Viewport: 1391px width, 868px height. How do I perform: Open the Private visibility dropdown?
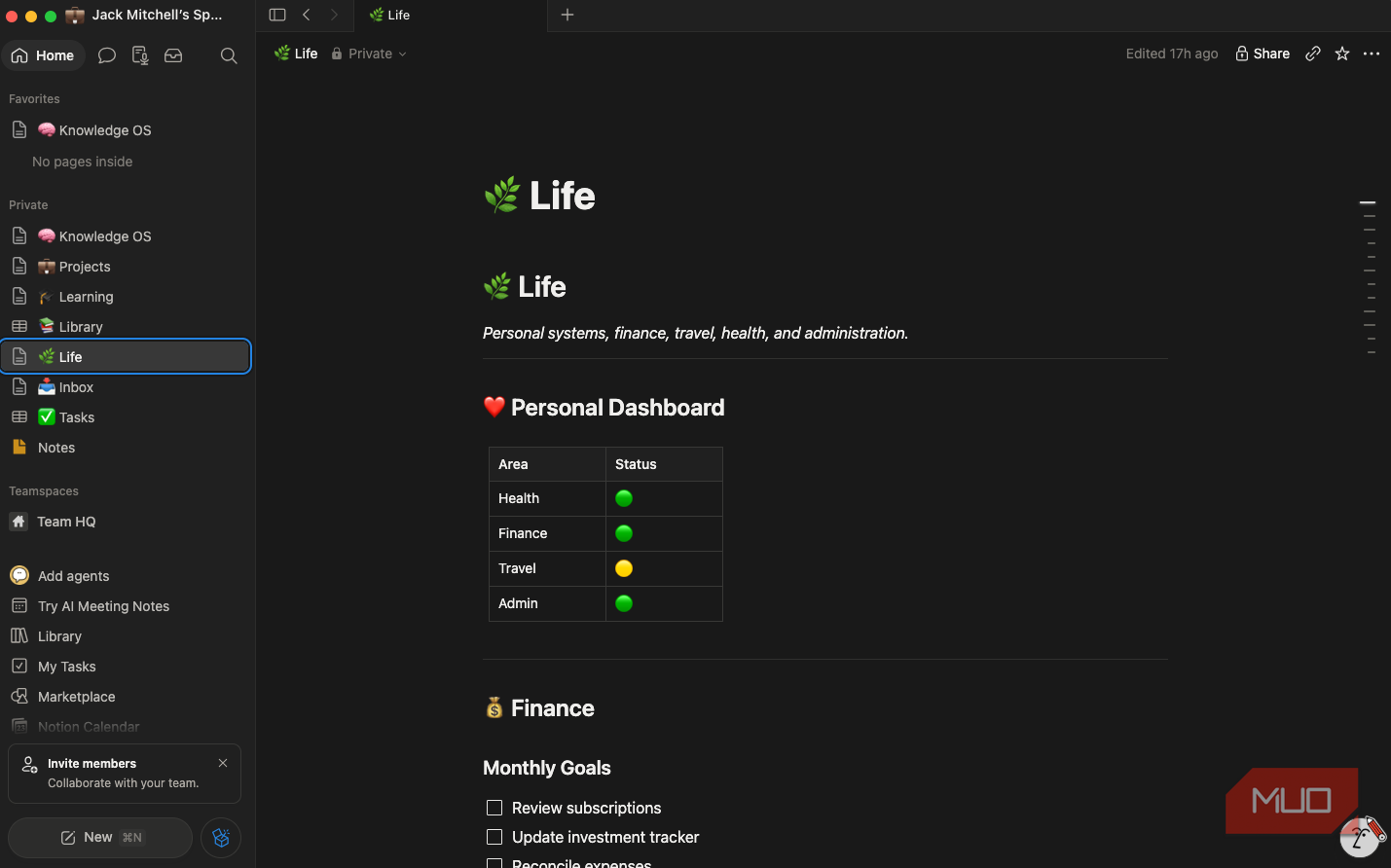(x=369, y=54)
